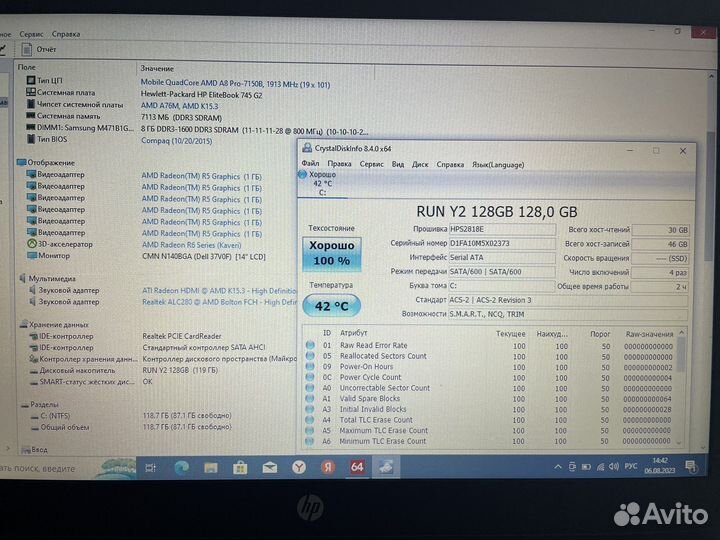Click the Мультимедиа section speaker icon

click(23, 278)
